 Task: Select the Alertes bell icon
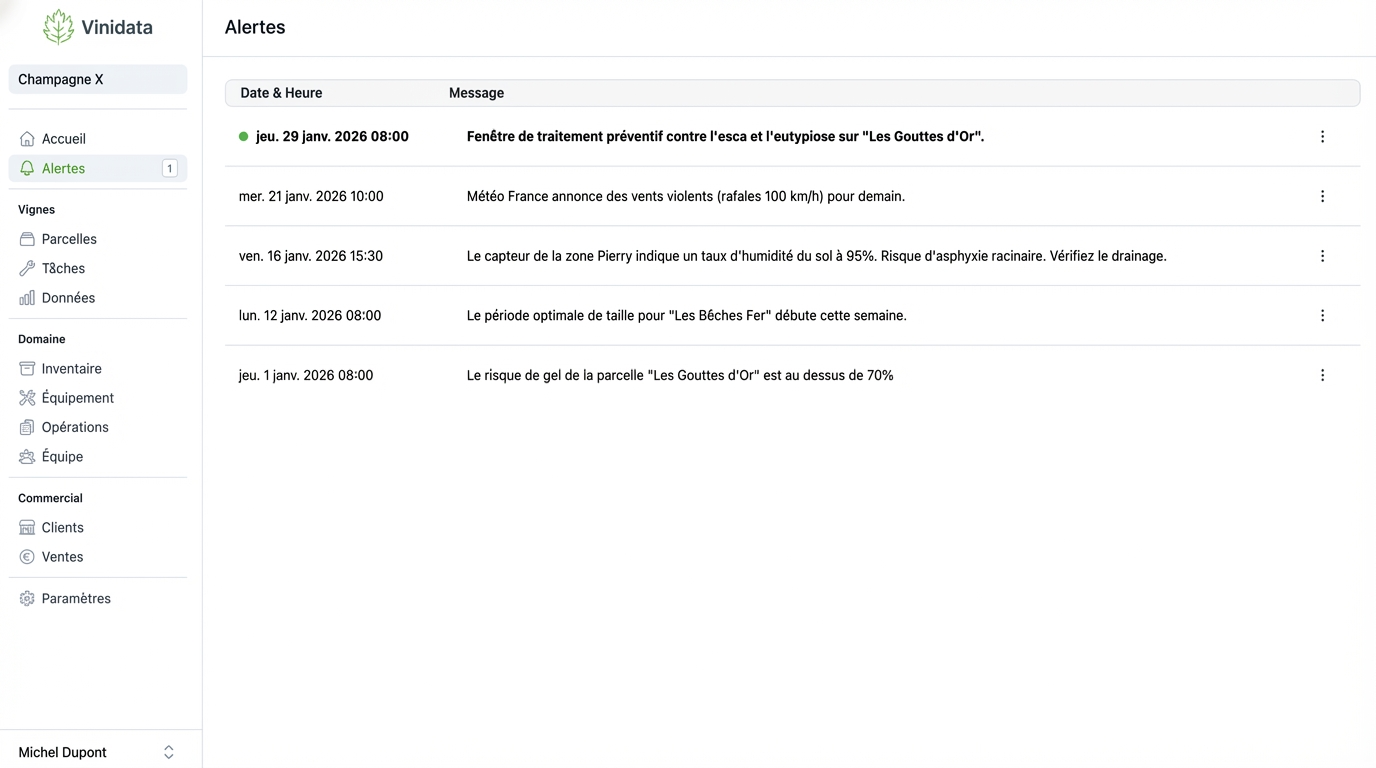(x=26, y=168)
